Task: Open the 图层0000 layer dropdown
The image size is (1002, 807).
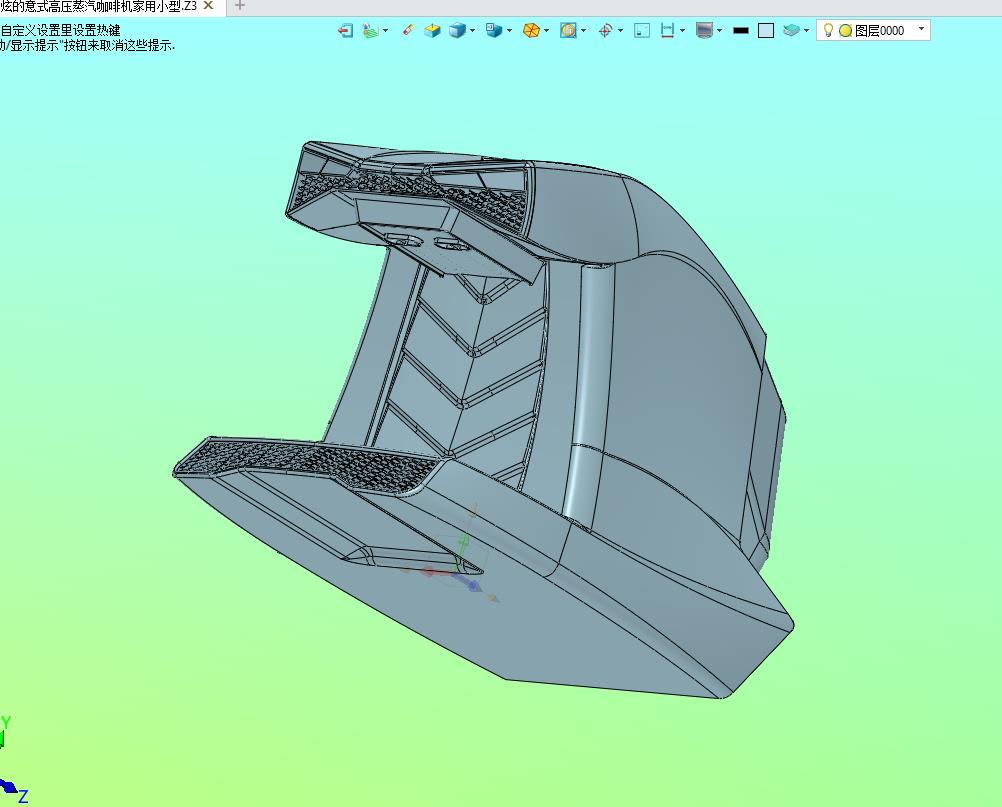Action: coord(921,29)
